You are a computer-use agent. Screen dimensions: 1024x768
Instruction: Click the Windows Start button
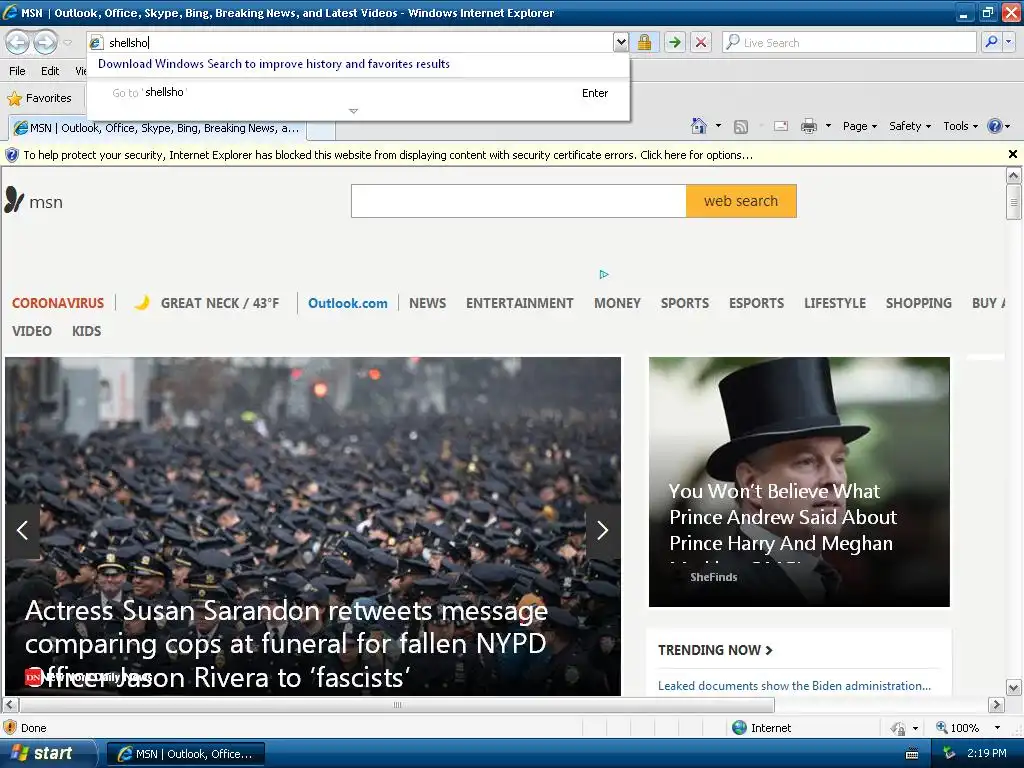pos(47,754)
